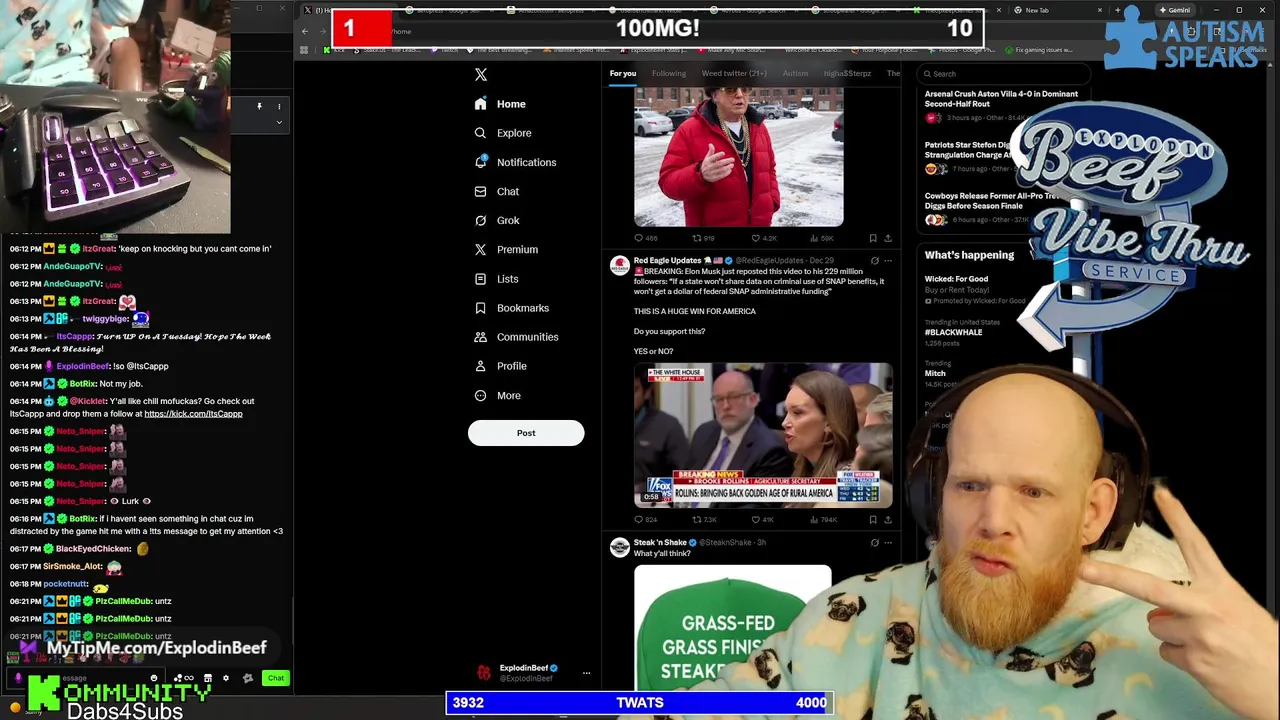Image resolution: width=1280 pixels, height=720 pixels.
Task: Reply to the Red Eagle Updates post
Action: pos(639,519)
